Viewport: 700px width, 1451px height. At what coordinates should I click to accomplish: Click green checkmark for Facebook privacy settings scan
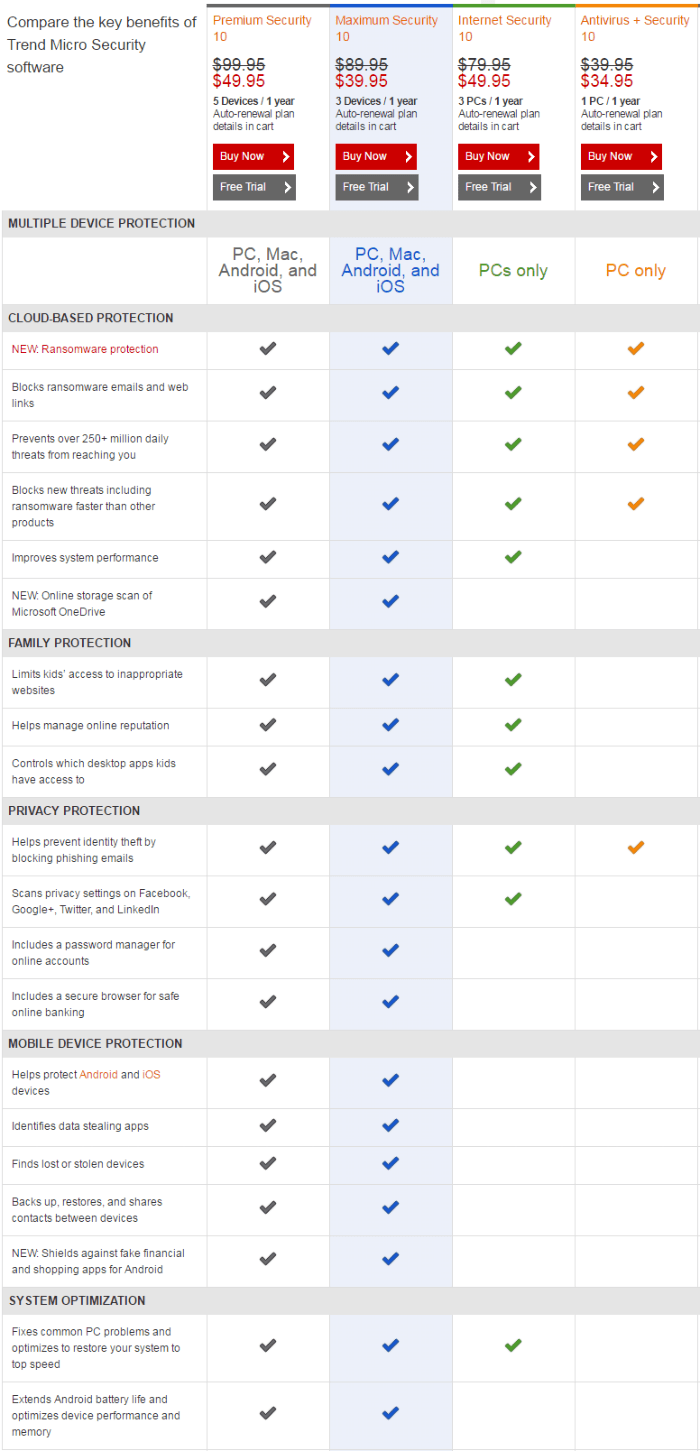point(513,899)
